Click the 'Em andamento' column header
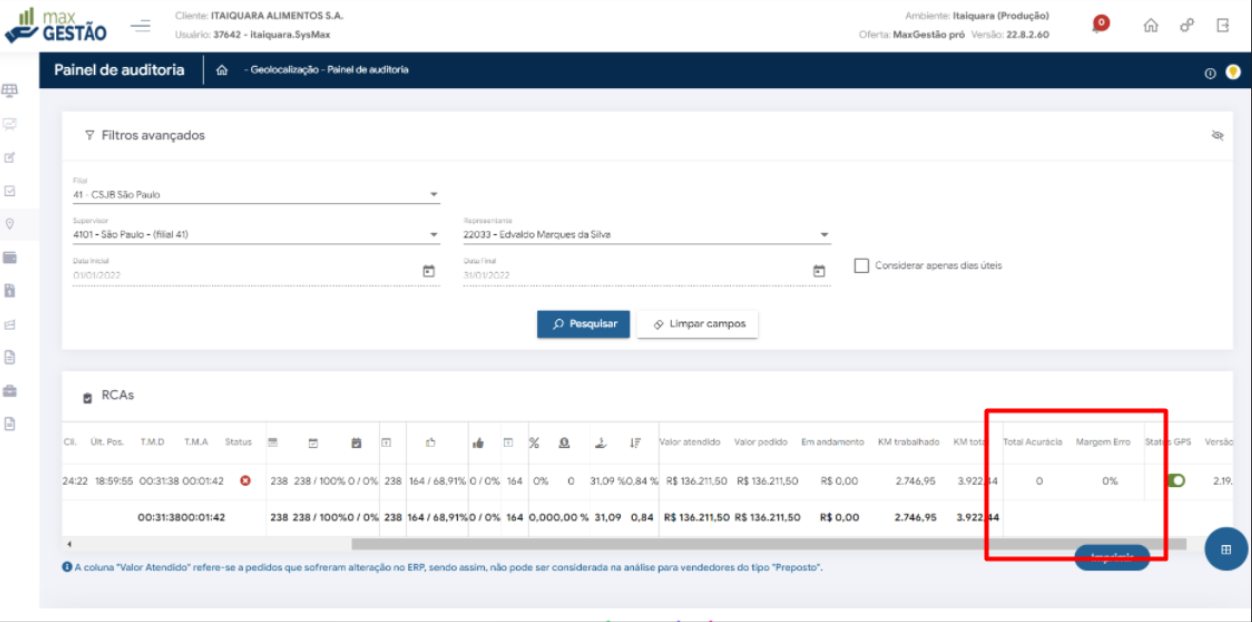The image size is (1252, 622). pyautogui.click(x=832, y=442)
